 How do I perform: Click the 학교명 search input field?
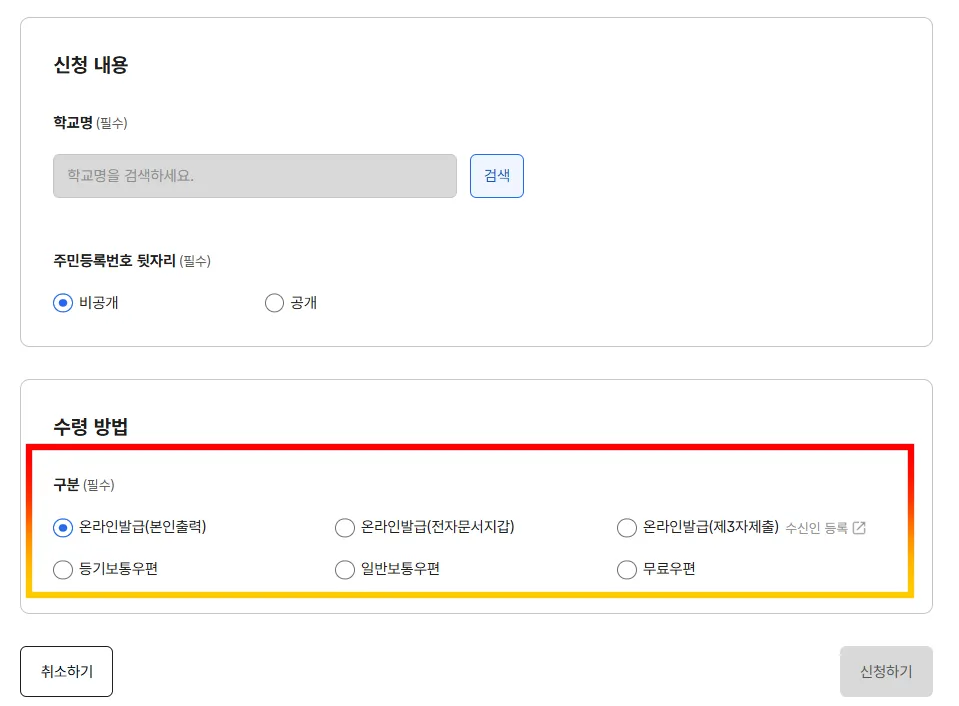pyautogui.click(x=254, y=176)
